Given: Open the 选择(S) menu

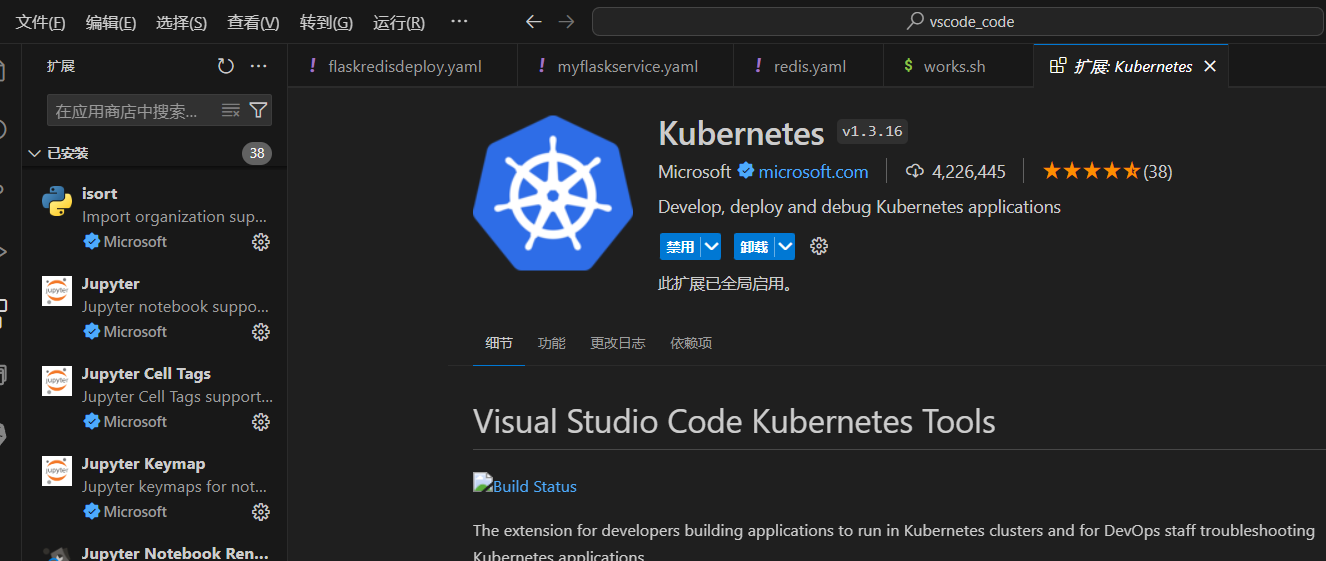Looking at the screenshot, I should pos(181,22).
